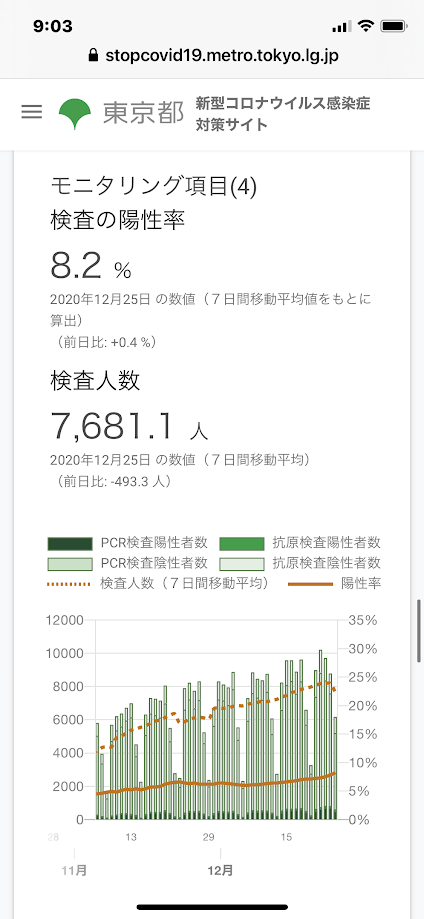
Task: Tap the page scrollbar on right edge
Action: pos(419,631)
